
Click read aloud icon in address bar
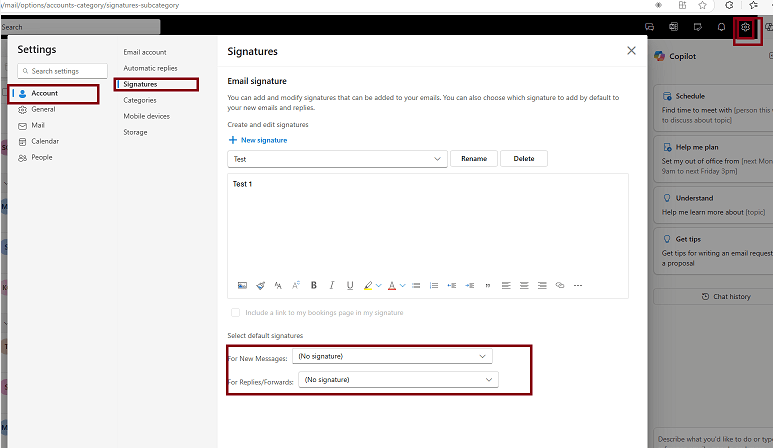659,5
